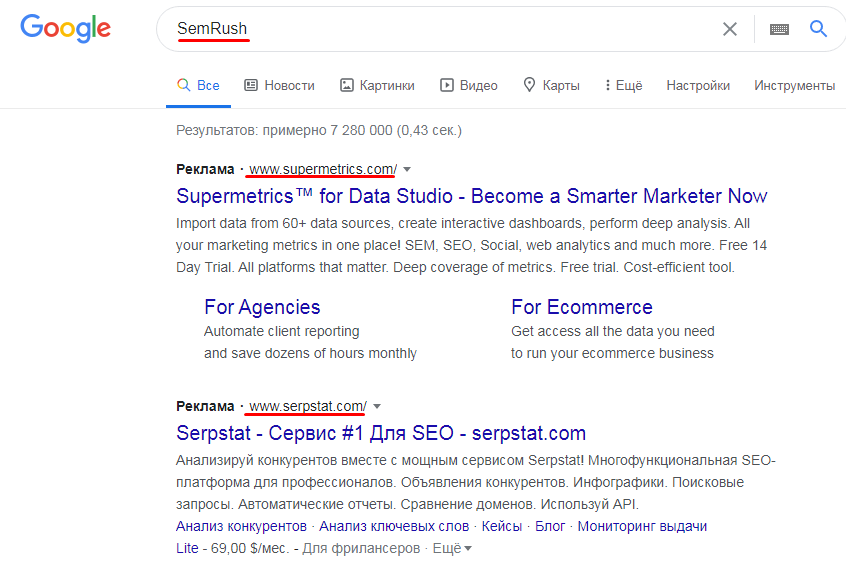Screen dimensions: 846x563
Task: Click the Google logo
Action: [x=65, y=29]
